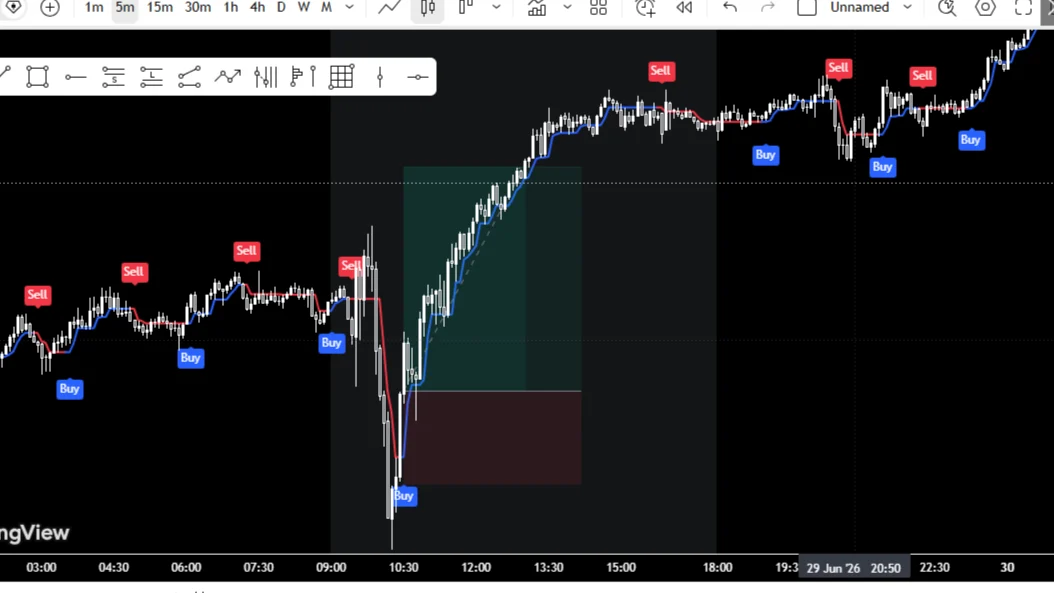Click the Sell label near 15:00
Viewport: 1054px width, 593px height.
pos(660,71)
